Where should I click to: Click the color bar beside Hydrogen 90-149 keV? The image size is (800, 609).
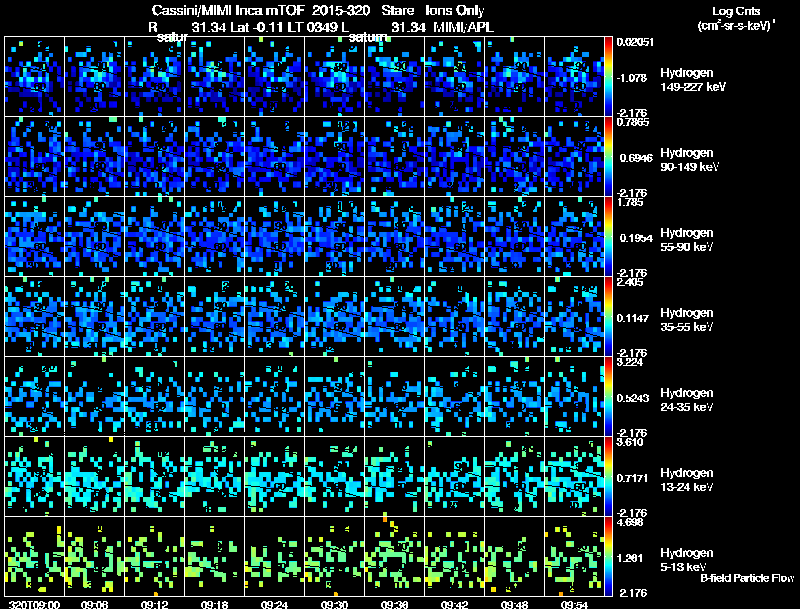pyautogui.click(x=608, y=157)
